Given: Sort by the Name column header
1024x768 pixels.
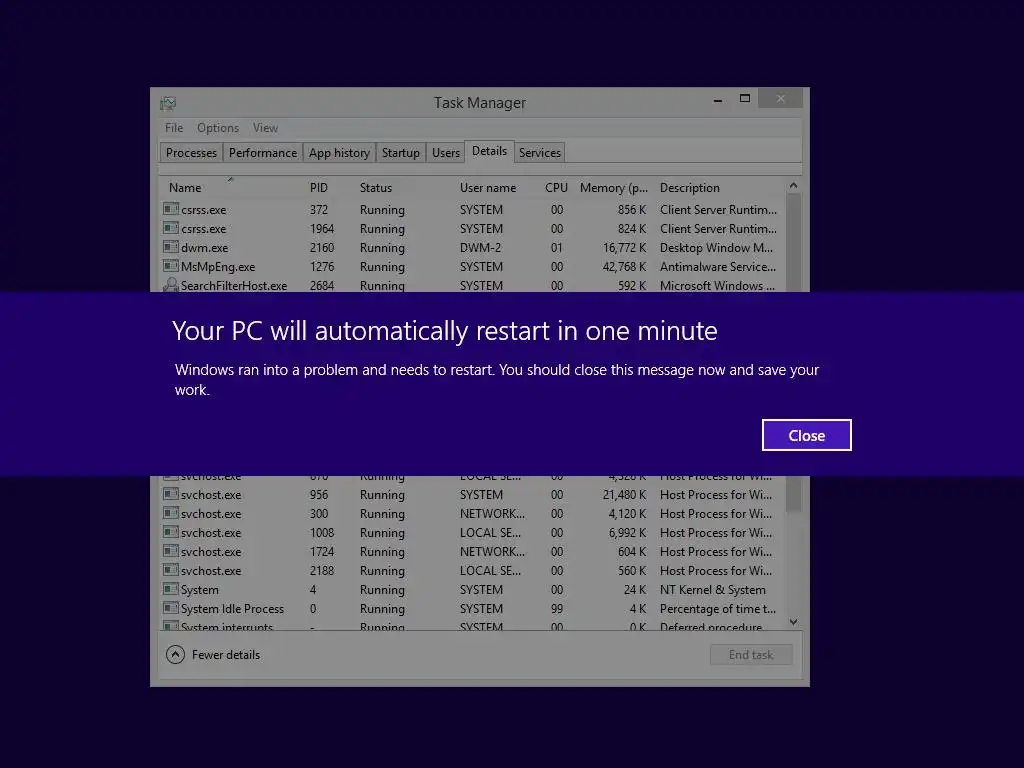Looking at the screenshot, I should 185,187.
